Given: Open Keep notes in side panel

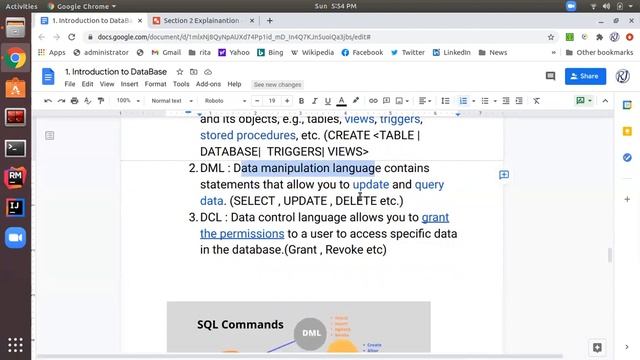Looking at the screenshot, I should (x=627, y=131).
